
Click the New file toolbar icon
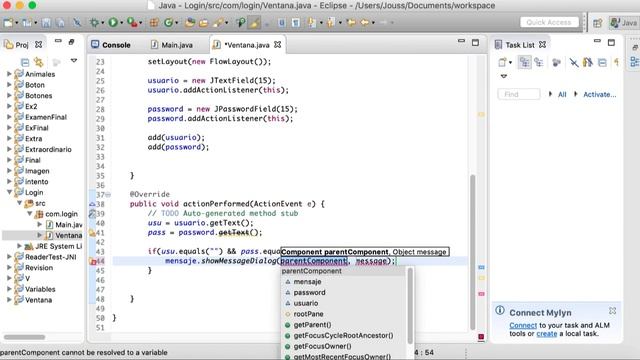point(8,23)
